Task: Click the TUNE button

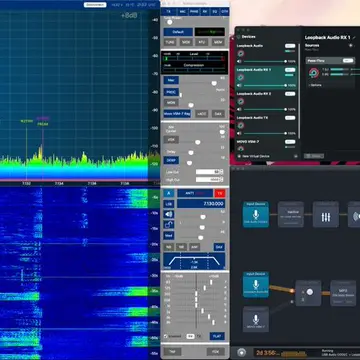Action: 170,42
